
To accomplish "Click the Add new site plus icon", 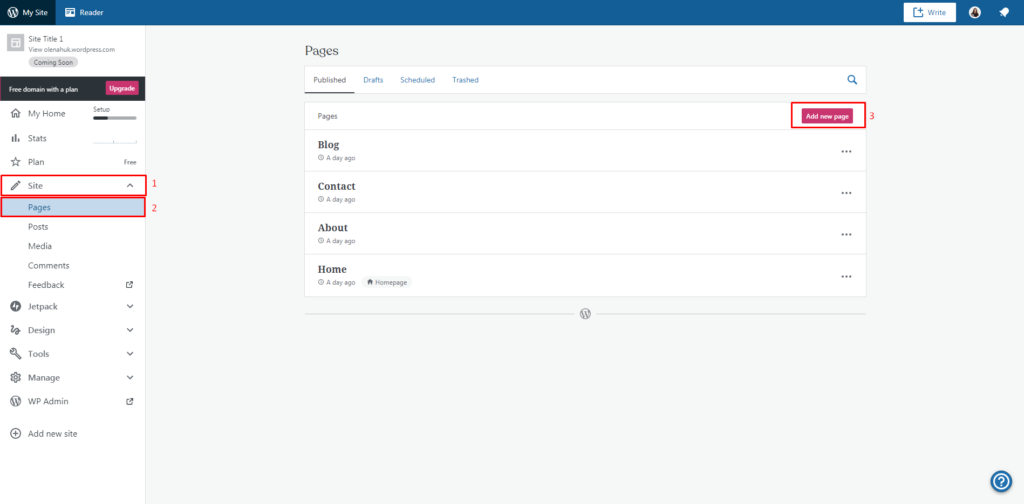I will tap(16, 433).
